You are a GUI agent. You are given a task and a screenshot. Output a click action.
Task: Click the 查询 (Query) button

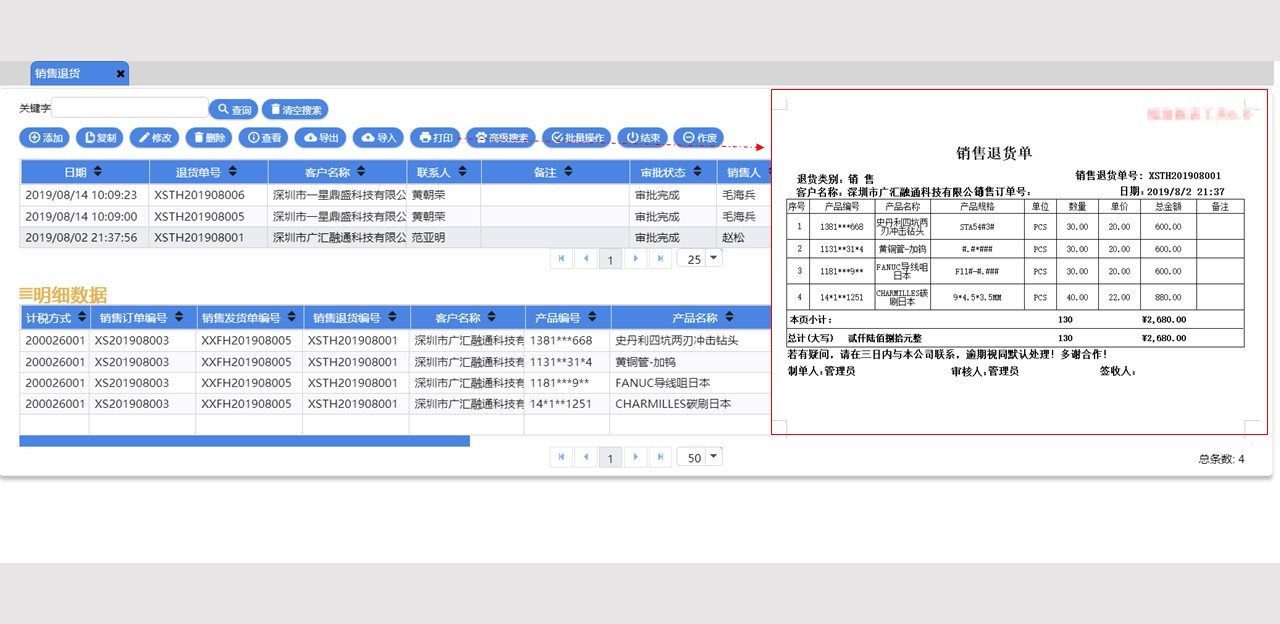point(234,109)
